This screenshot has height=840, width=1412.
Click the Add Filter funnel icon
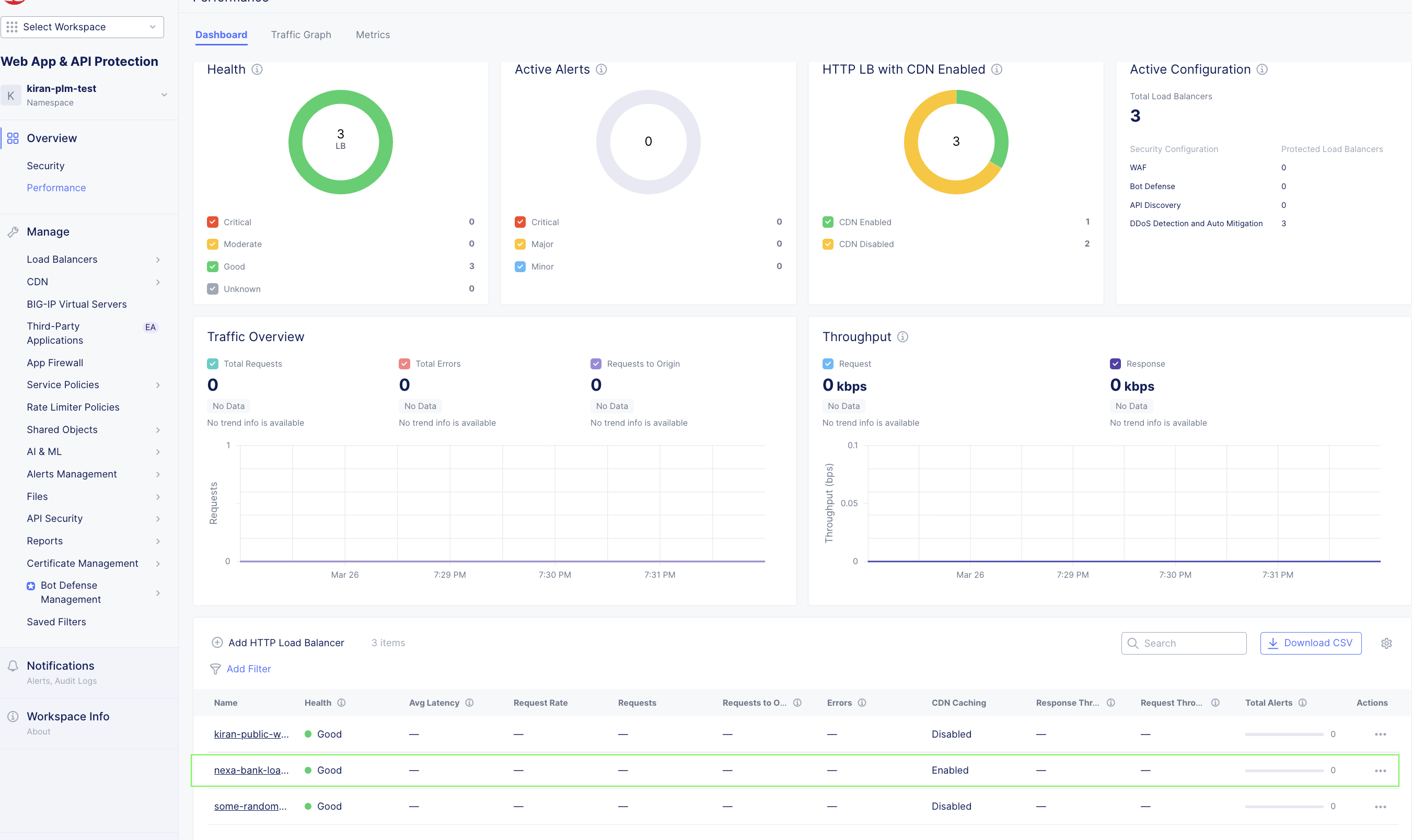pos(216,669)
